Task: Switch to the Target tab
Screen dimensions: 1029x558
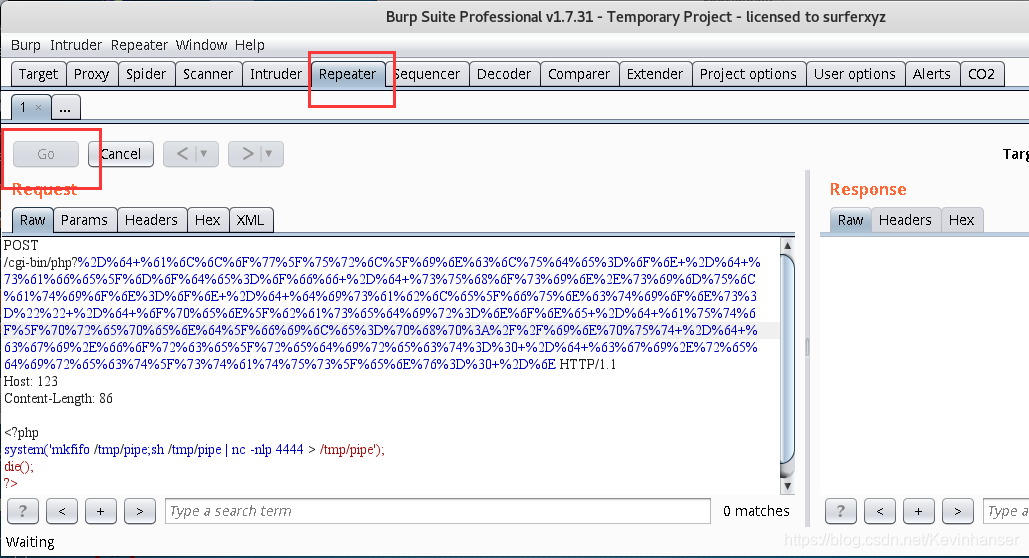Action: (x=39, y=74)
